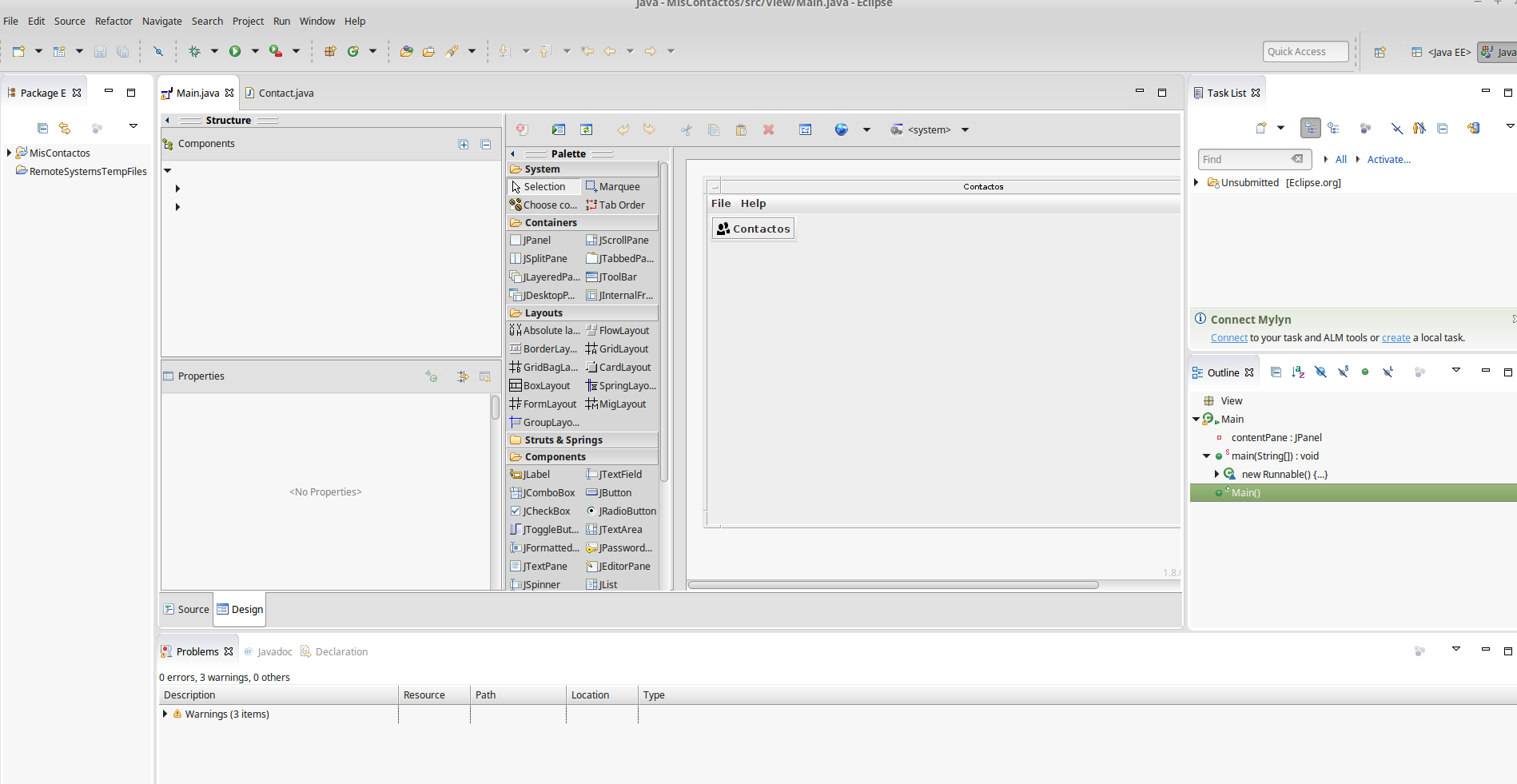Expand the MisContactos project tree
This screenshot has width=1517, height=784.
point(9,153)
